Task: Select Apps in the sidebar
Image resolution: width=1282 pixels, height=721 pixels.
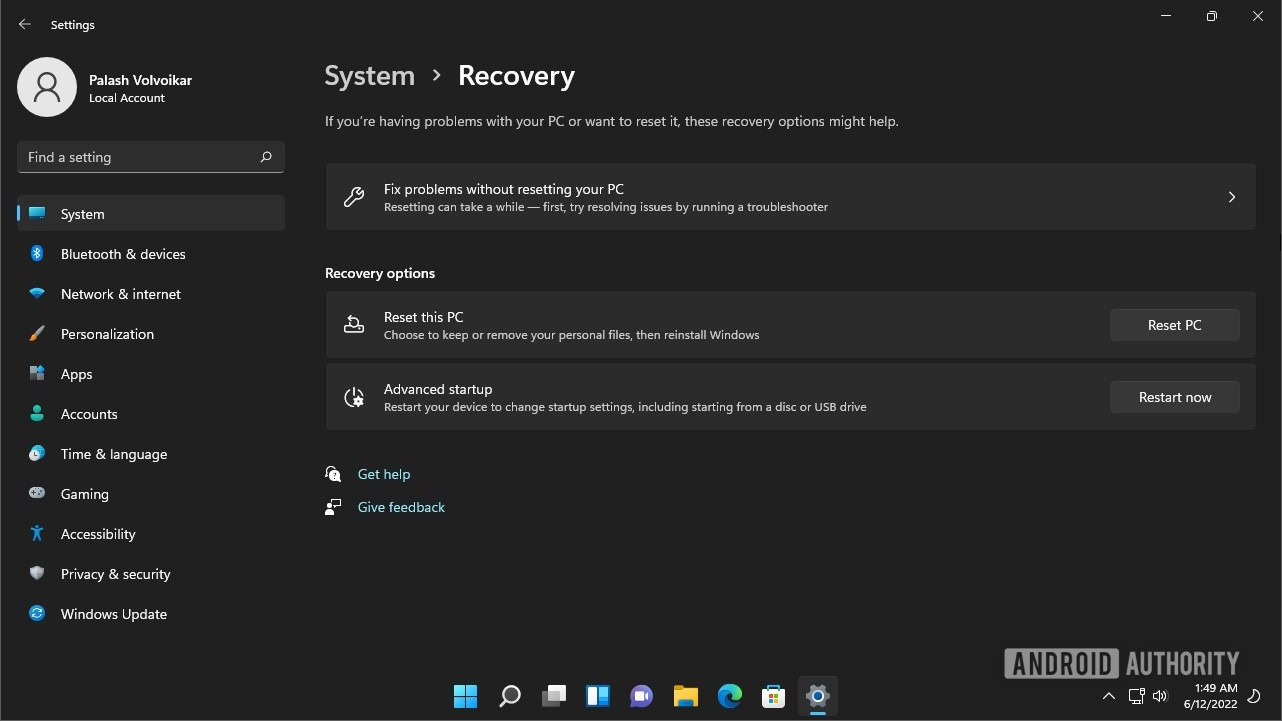Action: (151, 374)
